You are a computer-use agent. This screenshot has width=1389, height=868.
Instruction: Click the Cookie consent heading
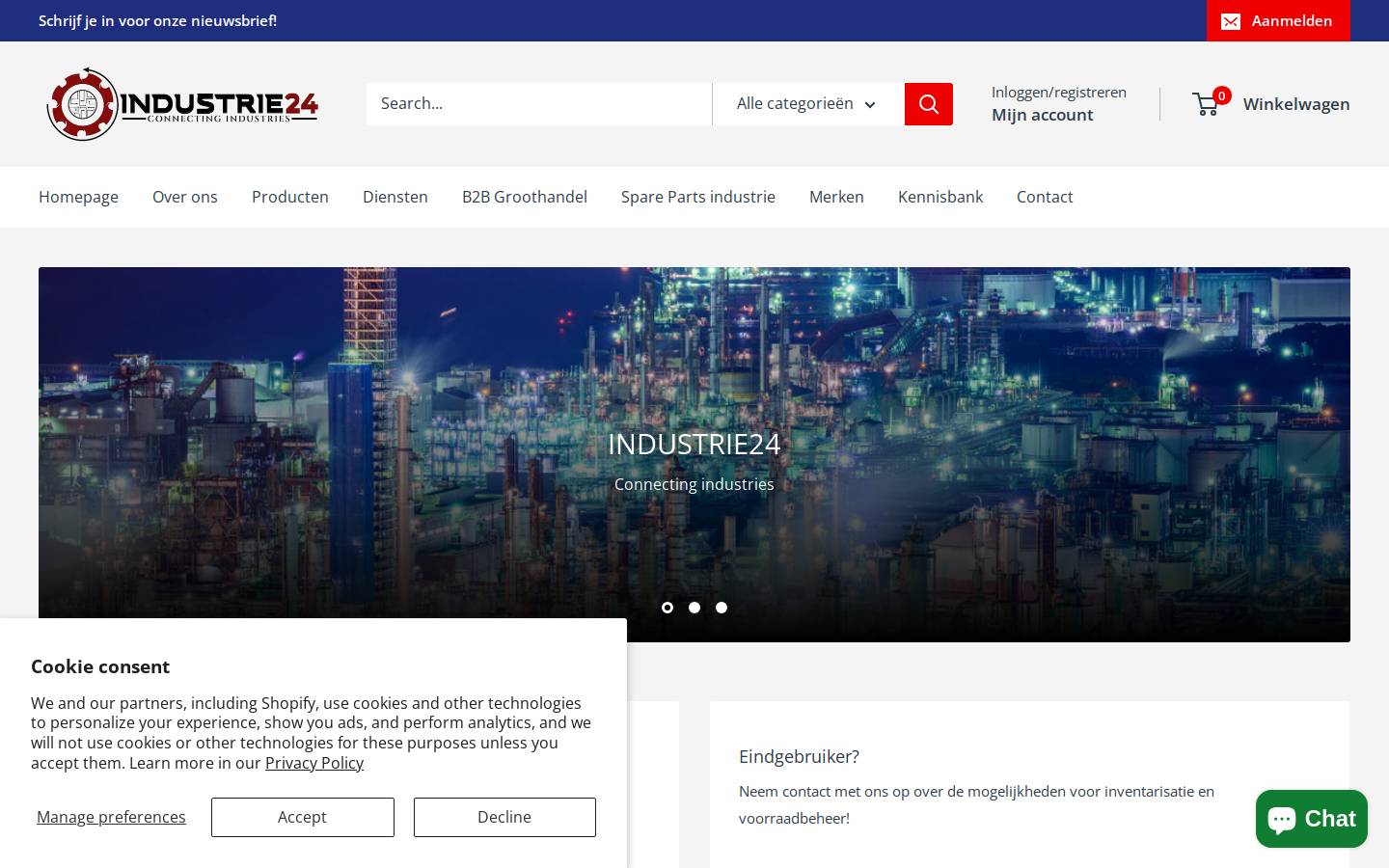100,666
